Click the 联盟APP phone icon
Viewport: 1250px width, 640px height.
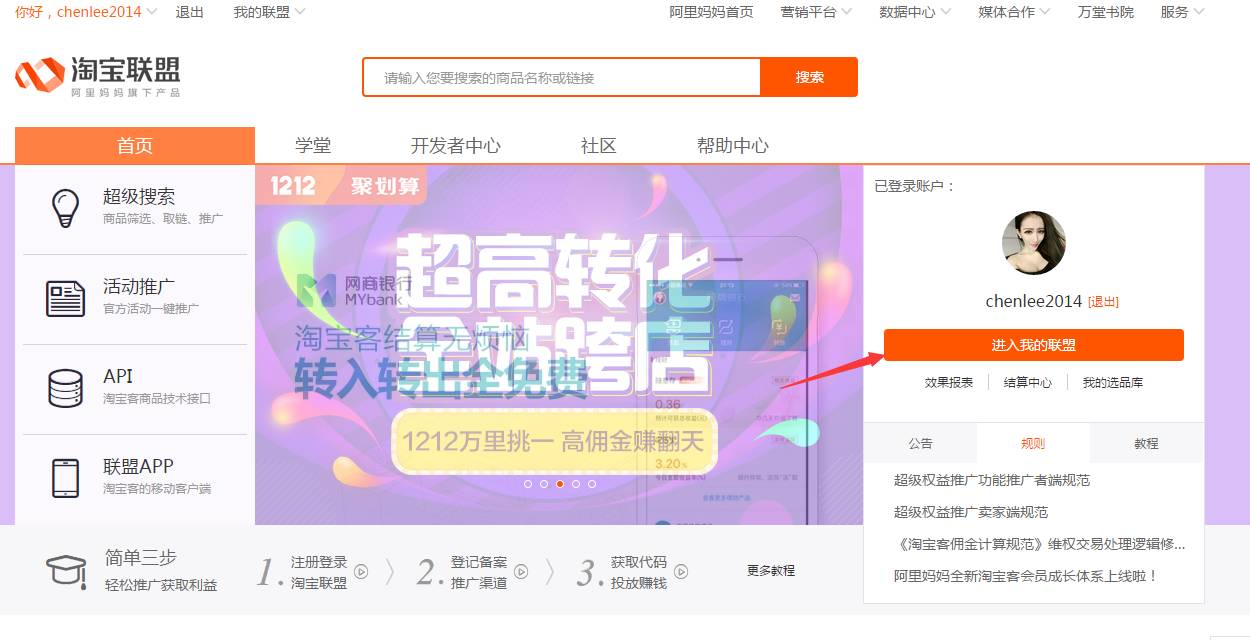[66, 478]
